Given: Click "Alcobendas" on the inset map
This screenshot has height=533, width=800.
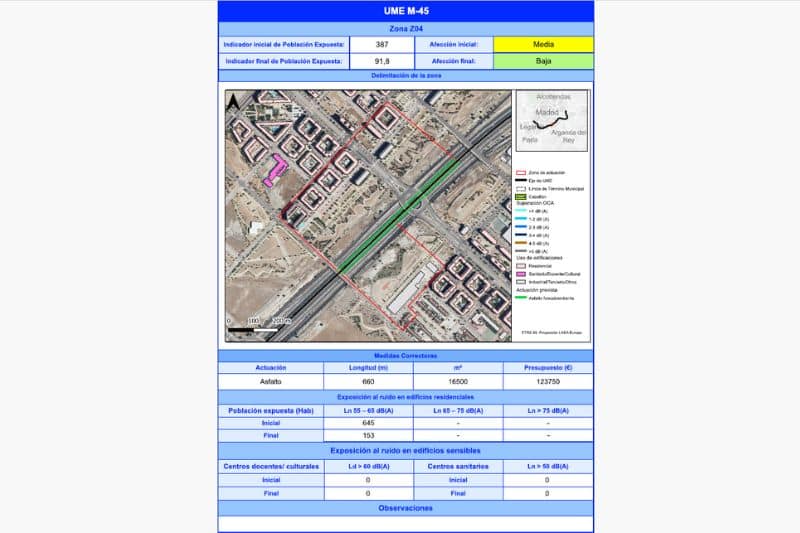Looking at the screenshot, I should pyautogui.click(x=554, y=97).
